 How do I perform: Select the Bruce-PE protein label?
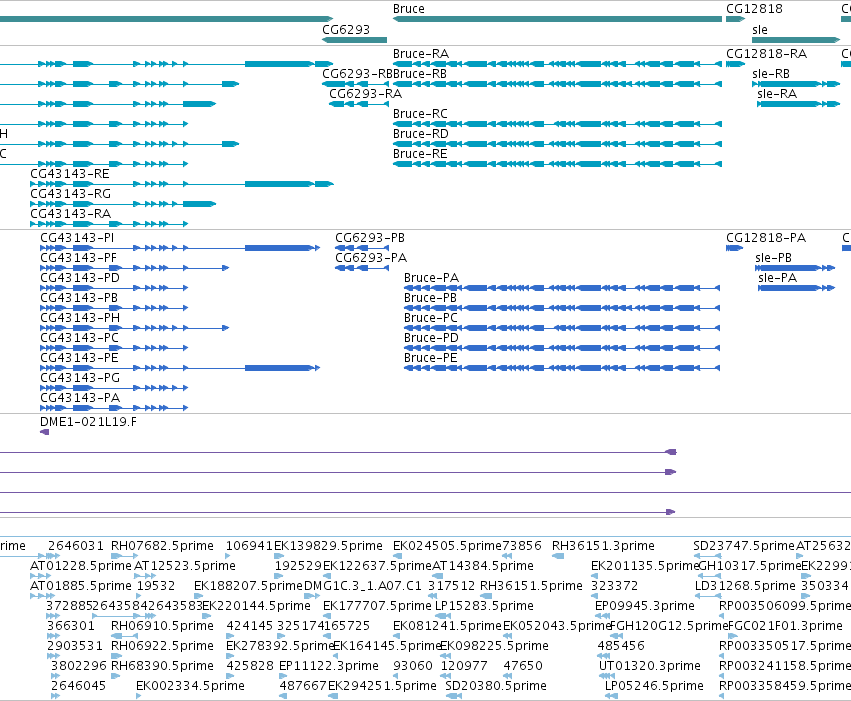pyautogui.click(x=430, y=358)
